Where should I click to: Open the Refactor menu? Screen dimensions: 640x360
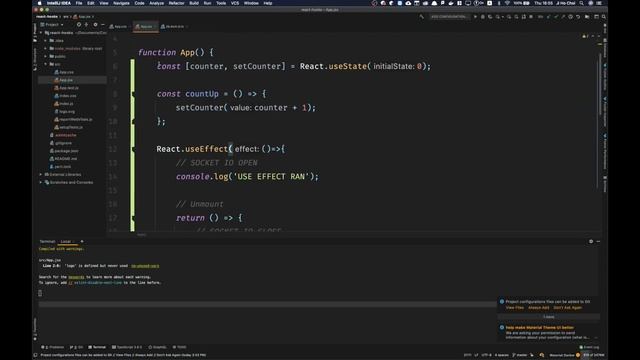click(176, 3)
